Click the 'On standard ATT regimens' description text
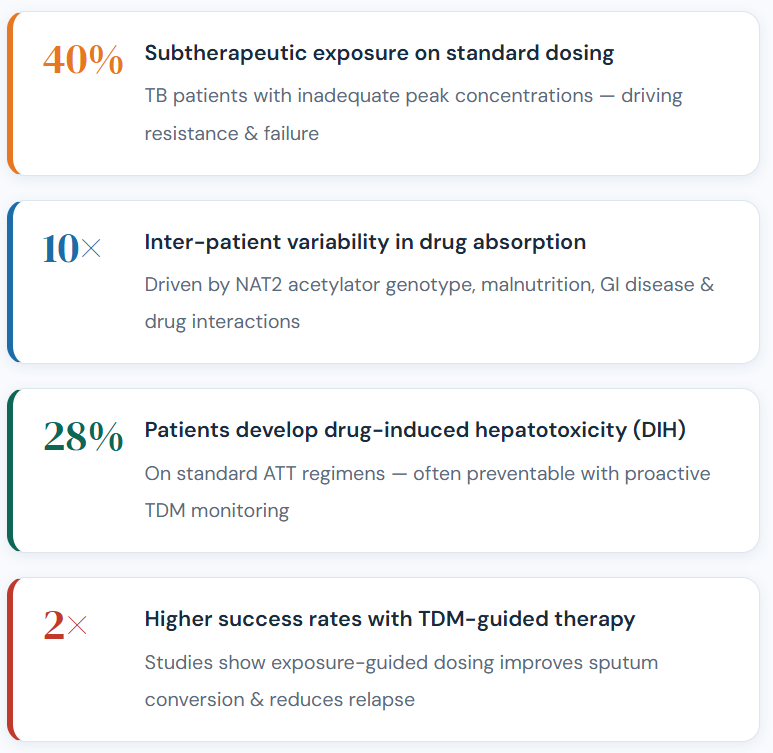 pyautogui.click(x=427, y=473)
